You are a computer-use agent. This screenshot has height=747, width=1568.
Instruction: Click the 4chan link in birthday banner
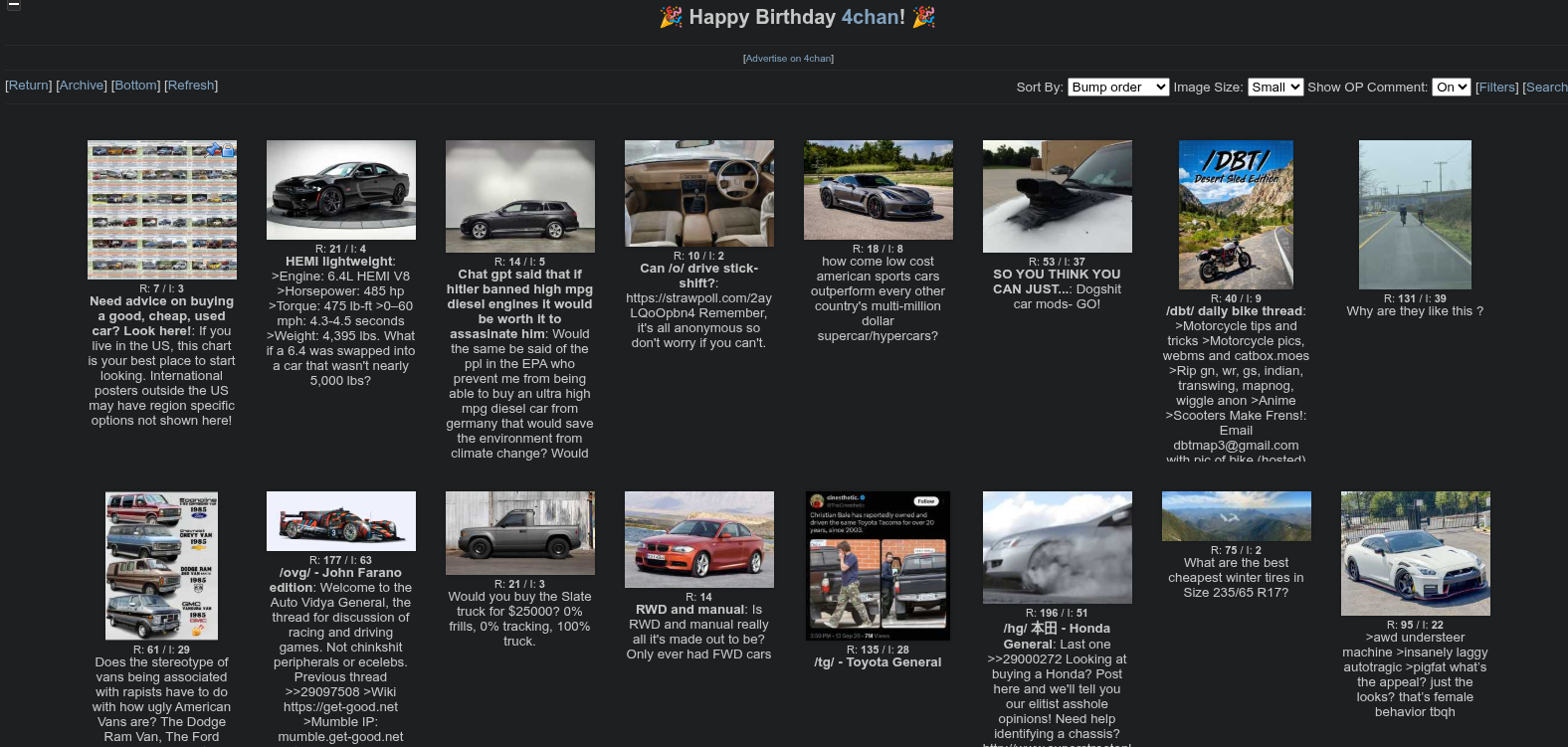[x=871, y=17]
